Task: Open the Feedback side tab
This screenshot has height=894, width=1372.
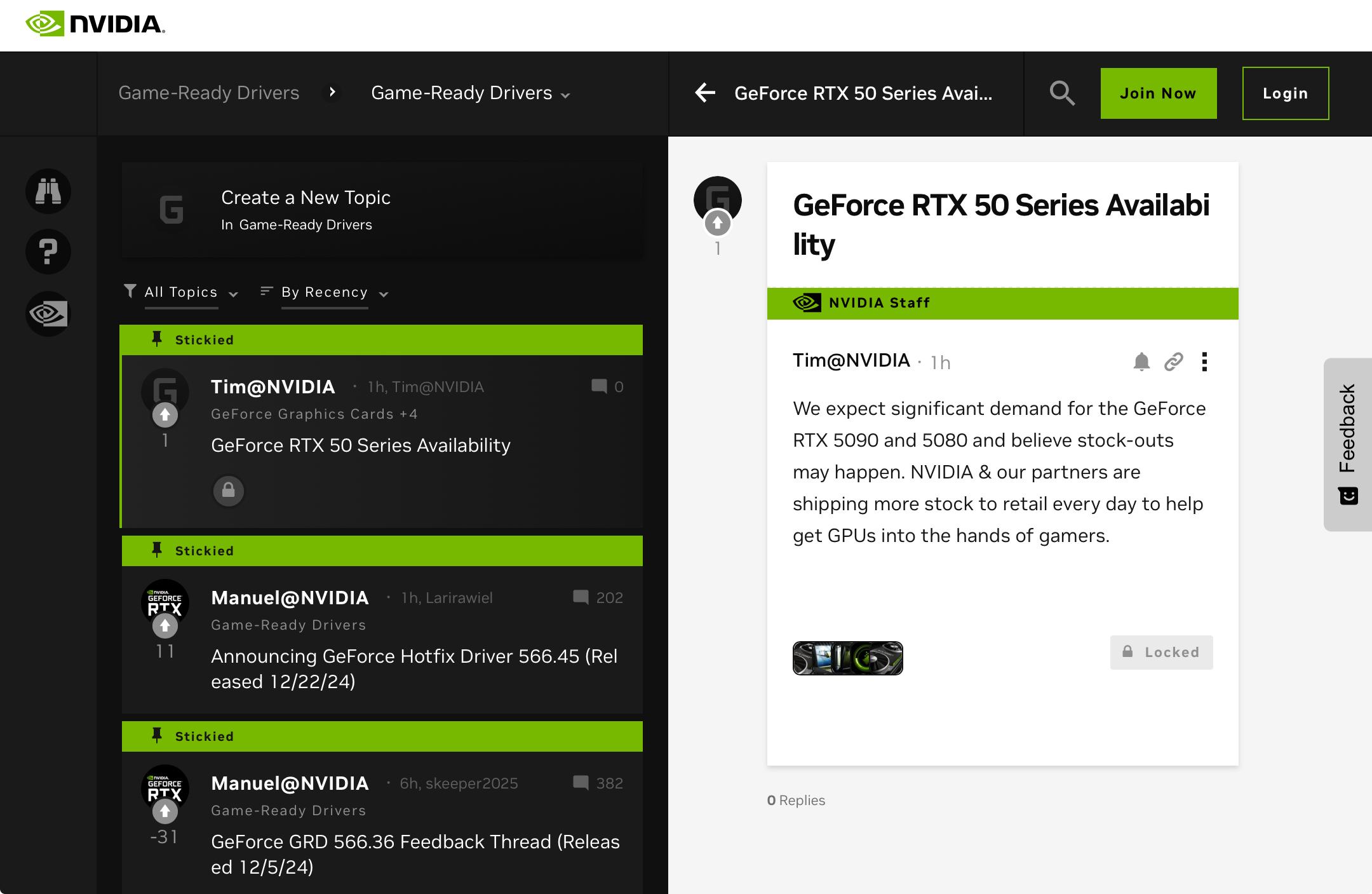Action: (1348, 444)
